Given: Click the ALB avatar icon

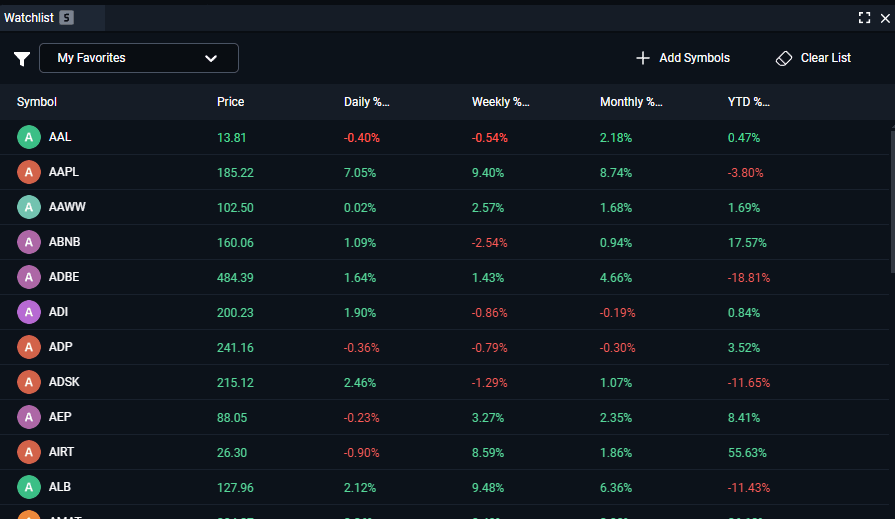Looking at the screenshot, I should click(x=29, y=487).
